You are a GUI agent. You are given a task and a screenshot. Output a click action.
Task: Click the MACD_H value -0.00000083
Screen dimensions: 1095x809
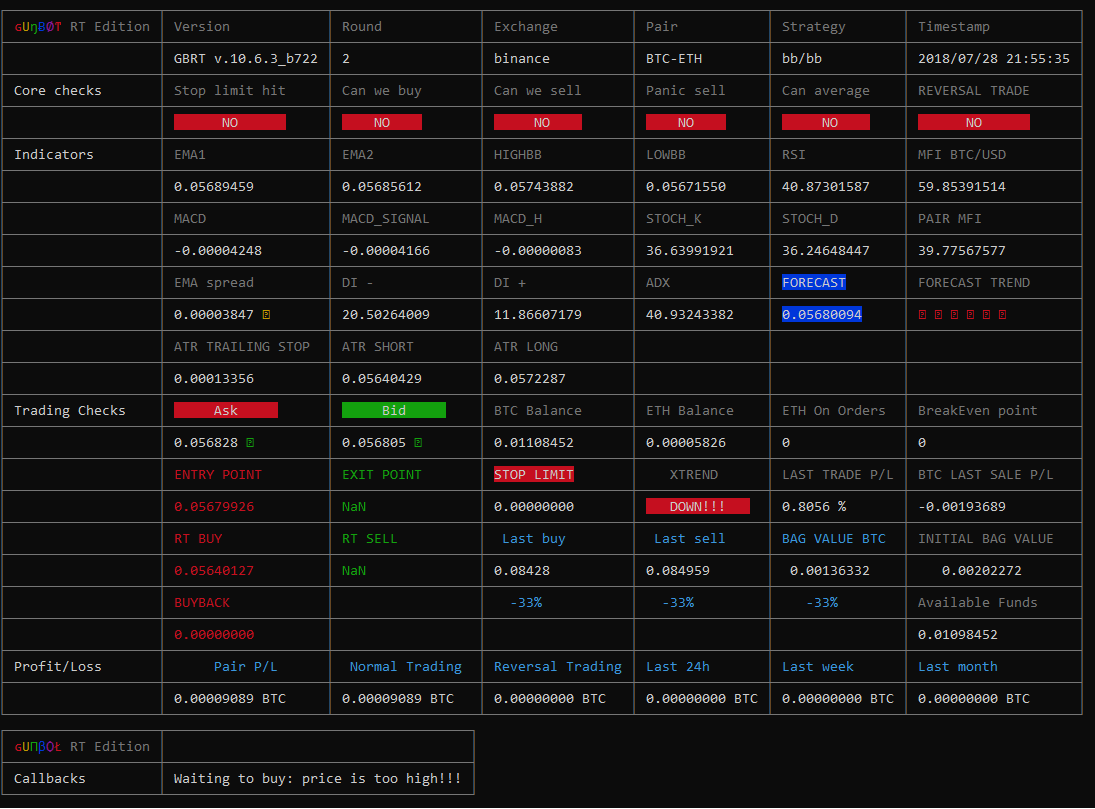tap(538, 251)
